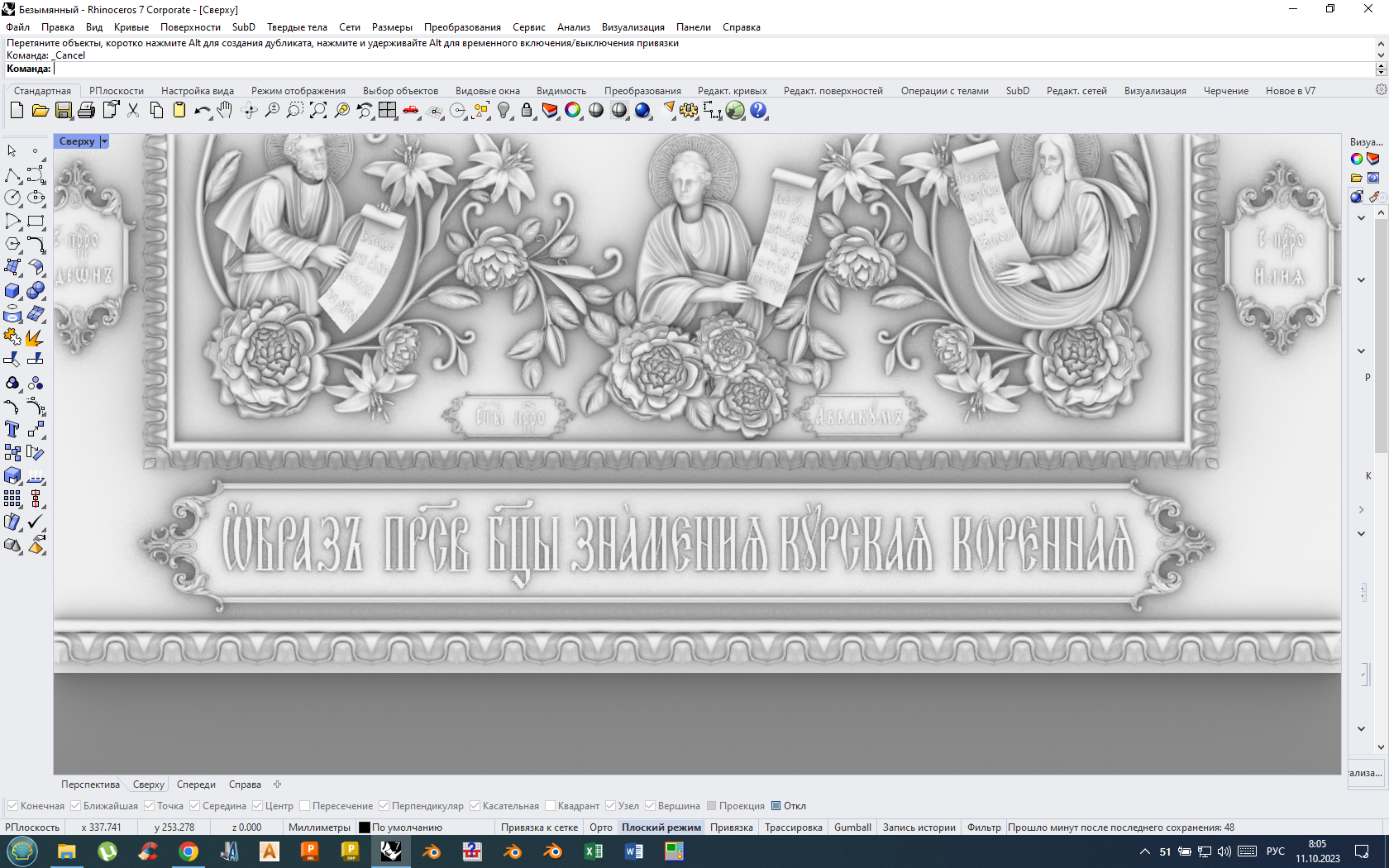1389x868 pixels.
Task: Open the Сверху viewport title dropdown arrow
Action: tap(104, 141)
